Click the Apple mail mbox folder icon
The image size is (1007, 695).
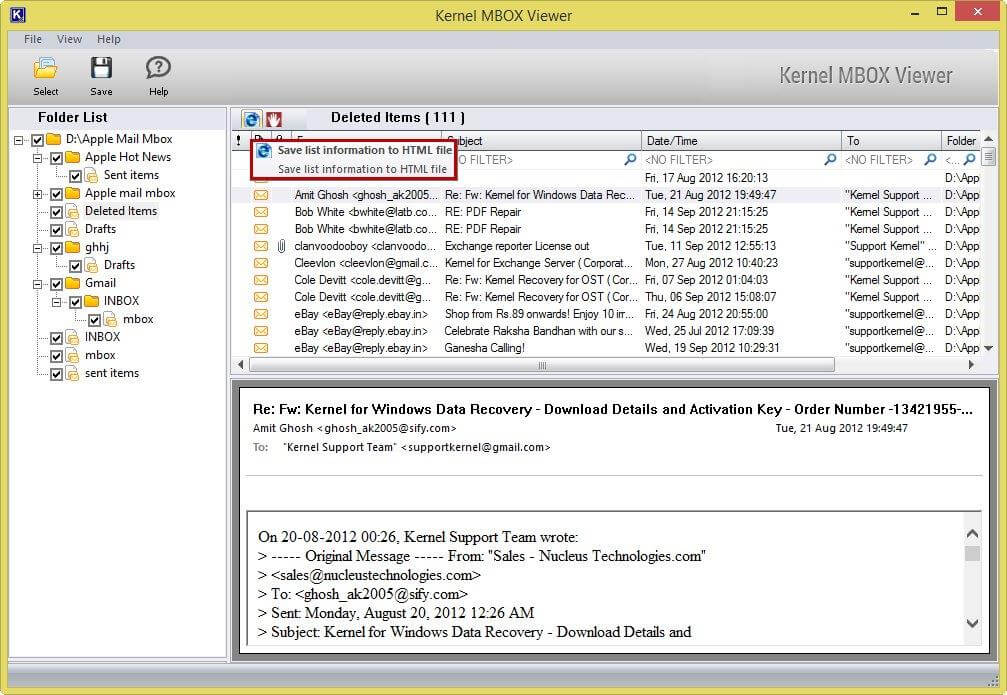click(73, 193)
